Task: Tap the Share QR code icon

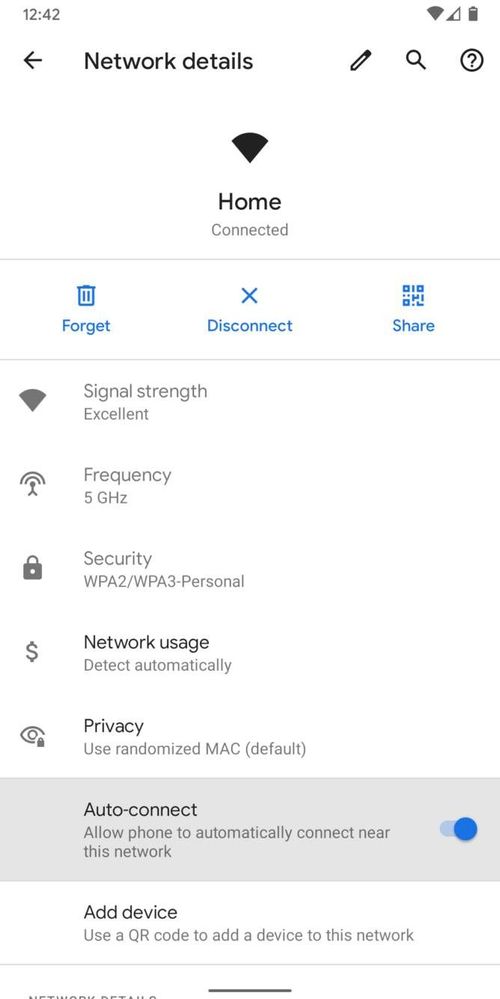Action: coord(413,296)
